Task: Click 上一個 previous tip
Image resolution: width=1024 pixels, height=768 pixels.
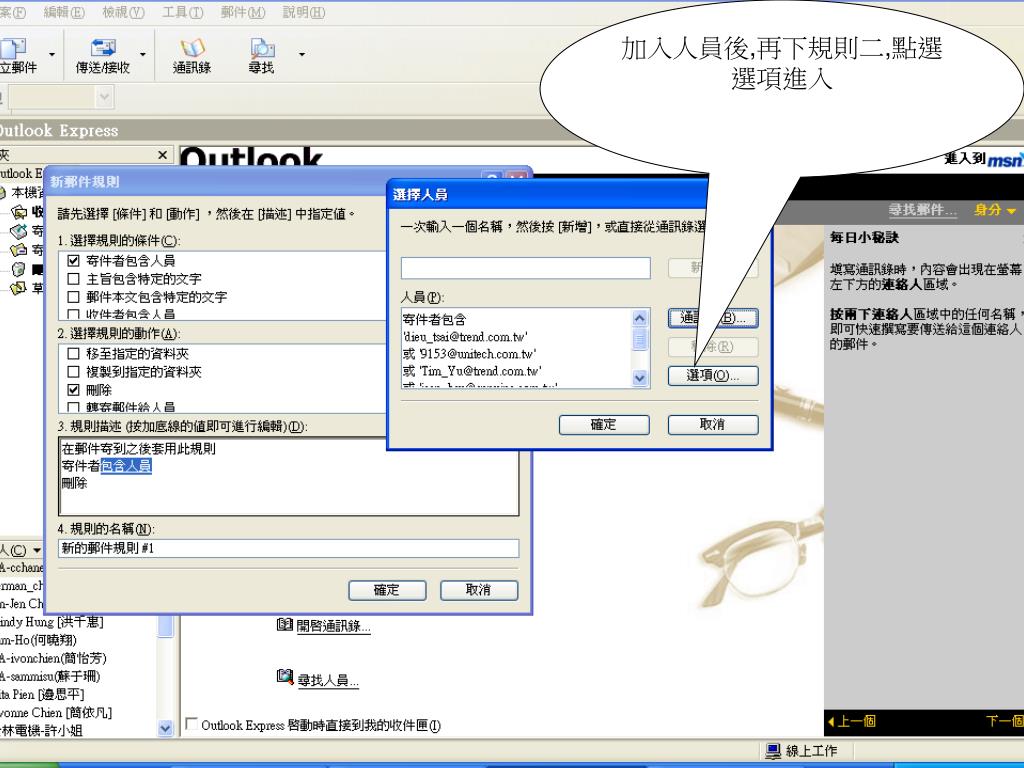Action: (x=852, y=722)
